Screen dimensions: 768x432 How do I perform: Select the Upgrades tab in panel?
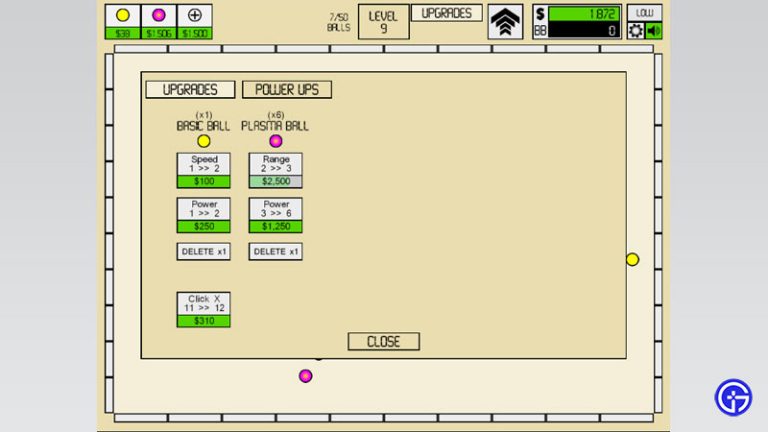(190, 90)
